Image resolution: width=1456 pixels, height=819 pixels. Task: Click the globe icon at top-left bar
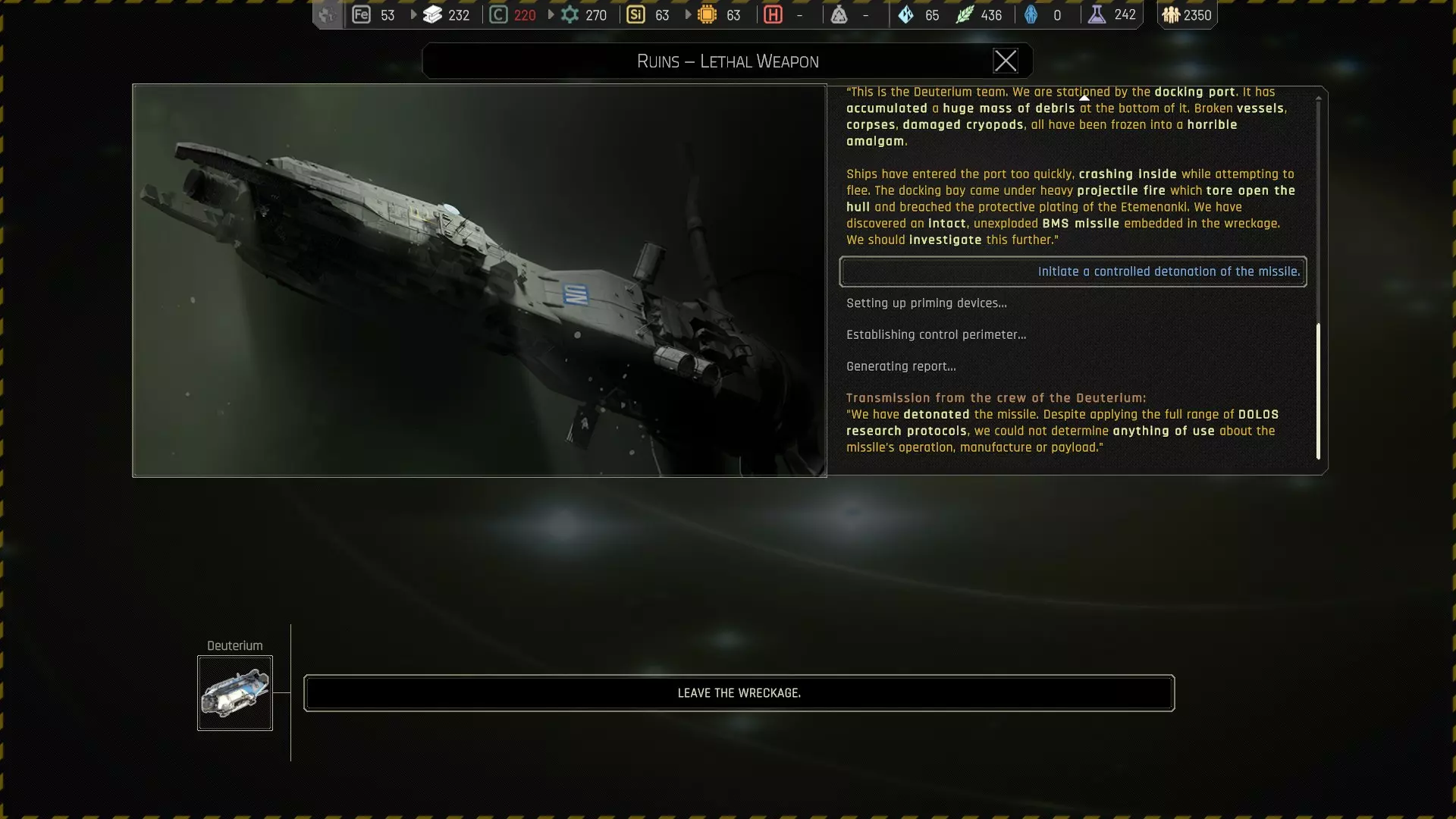tap(327, 14)
